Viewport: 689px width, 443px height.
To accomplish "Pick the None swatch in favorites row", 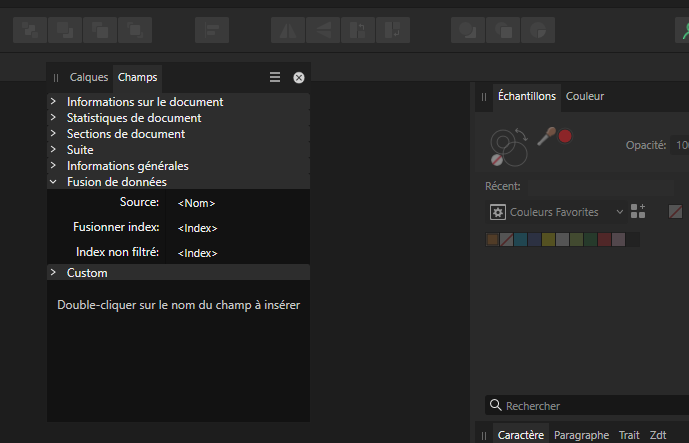I will tap(507, 240).
